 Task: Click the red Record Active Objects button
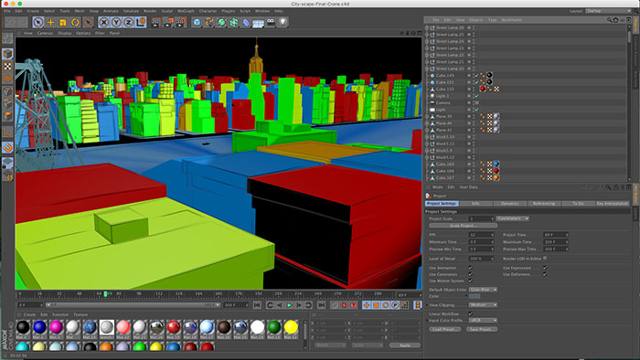pos(344,305)
